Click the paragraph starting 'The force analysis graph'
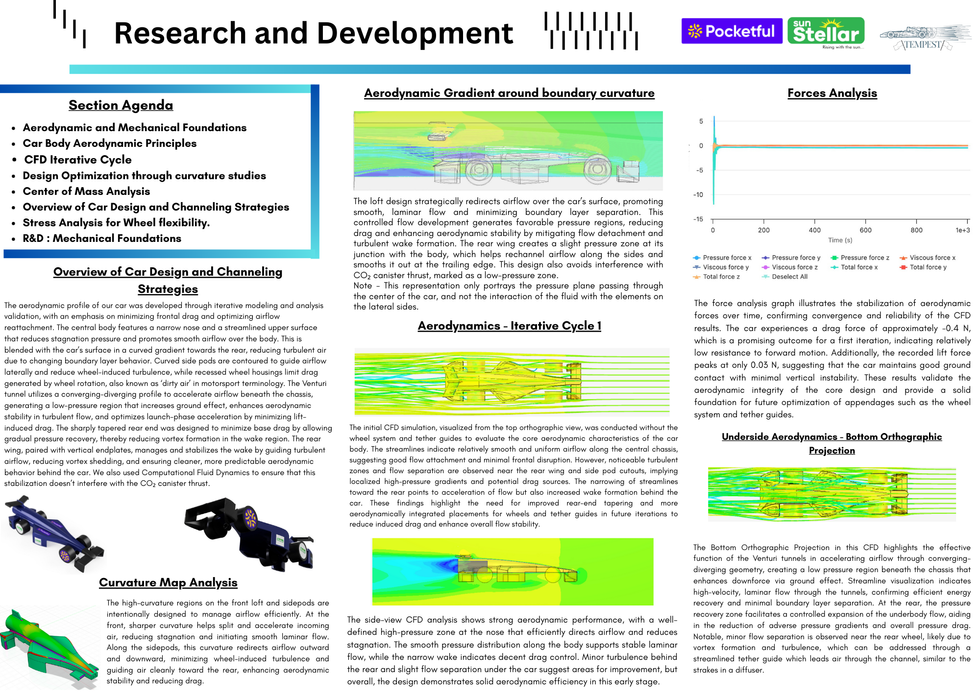 (x=832, y=358)
